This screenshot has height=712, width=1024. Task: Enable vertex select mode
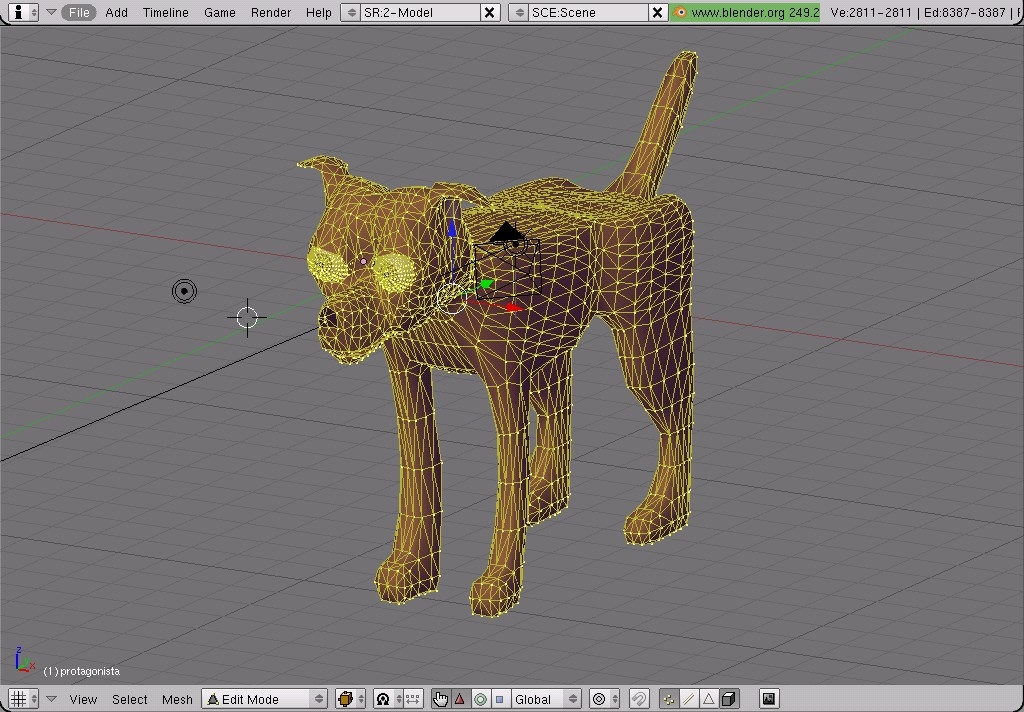(668, 698)
